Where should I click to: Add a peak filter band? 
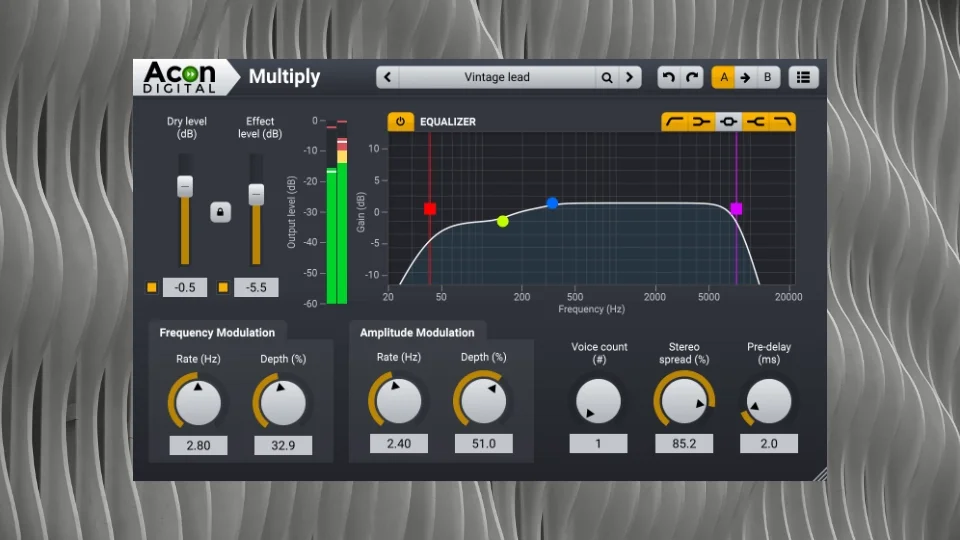click(729, 122)
